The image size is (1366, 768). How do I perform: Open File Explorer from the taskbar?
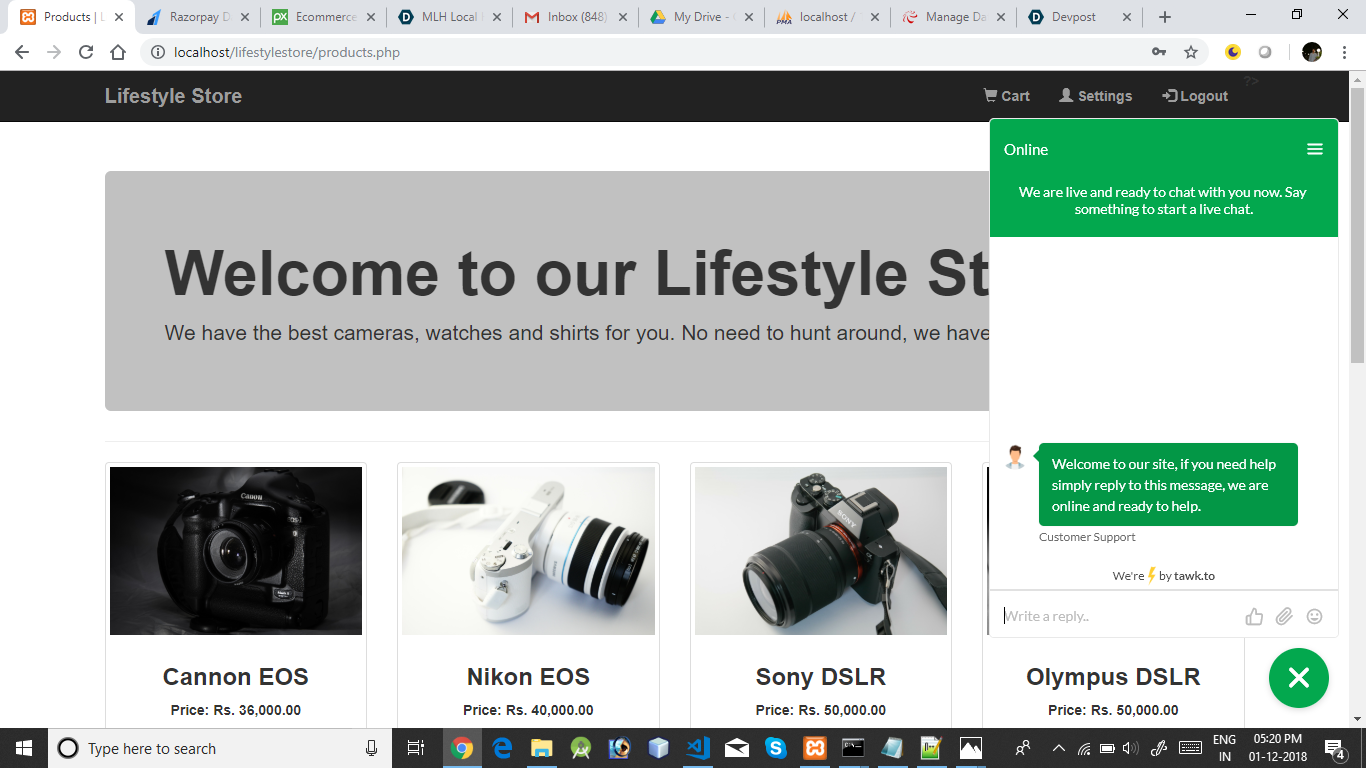coord(541,748)
